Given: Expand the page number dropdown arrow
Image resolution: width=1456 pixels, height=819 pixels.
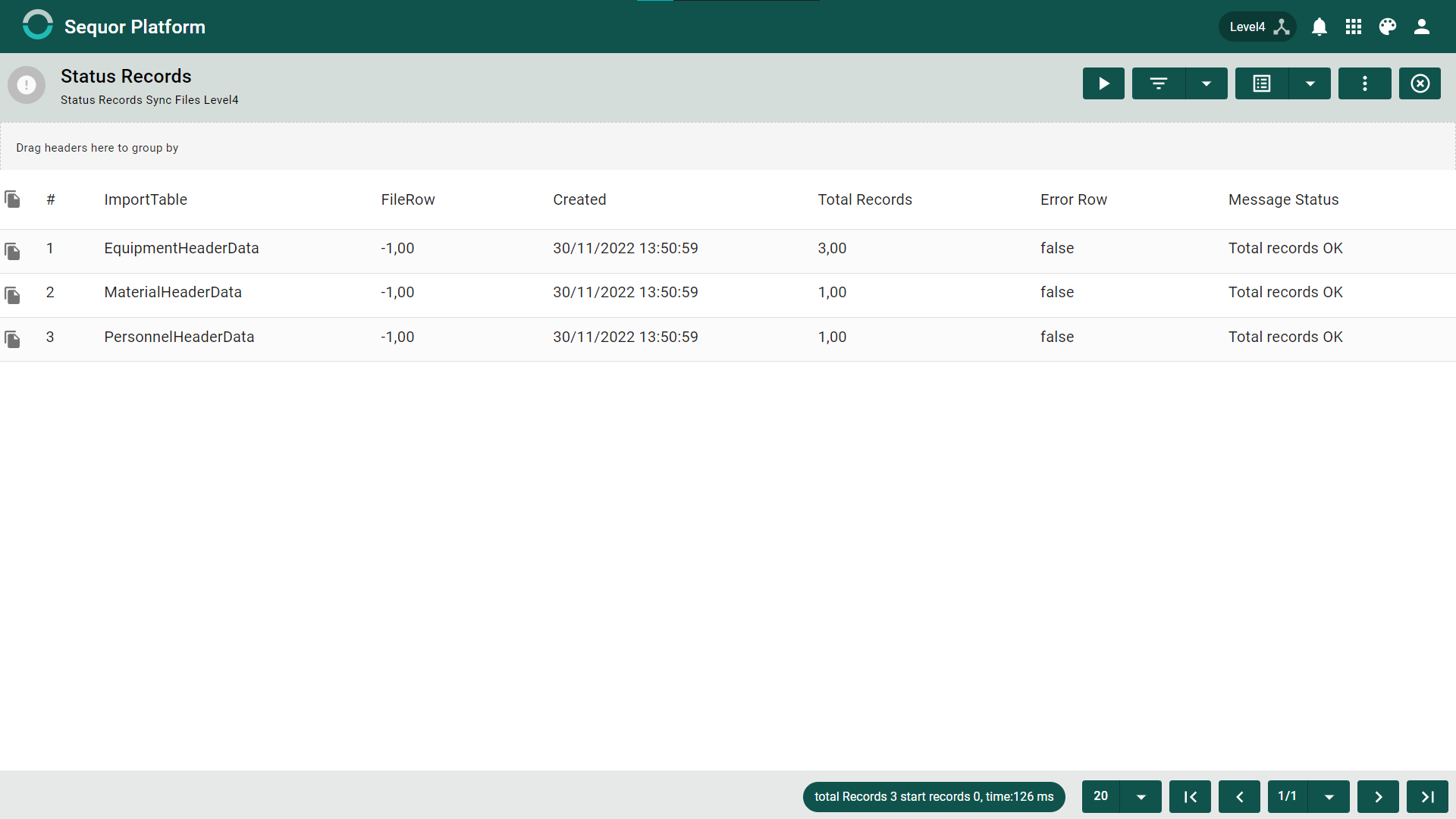Looking at the screenshot, I should [1329, 796].
